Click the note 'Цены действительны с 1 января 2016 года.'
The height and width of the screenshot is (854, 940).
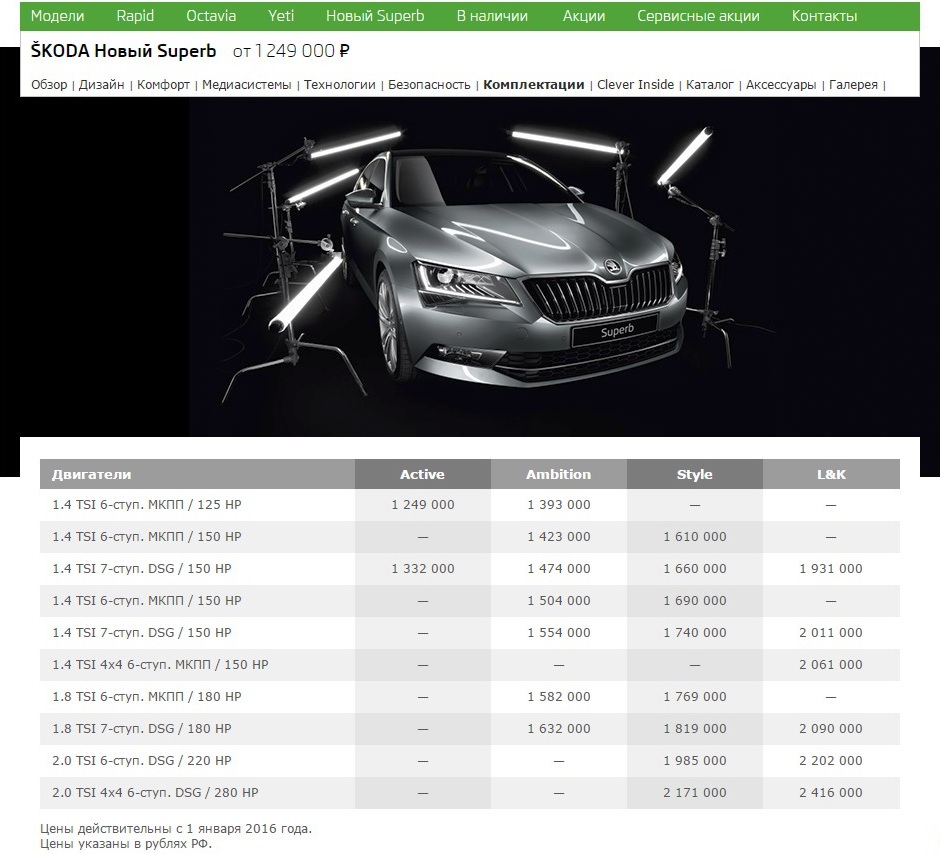click(x=176, y=829)
